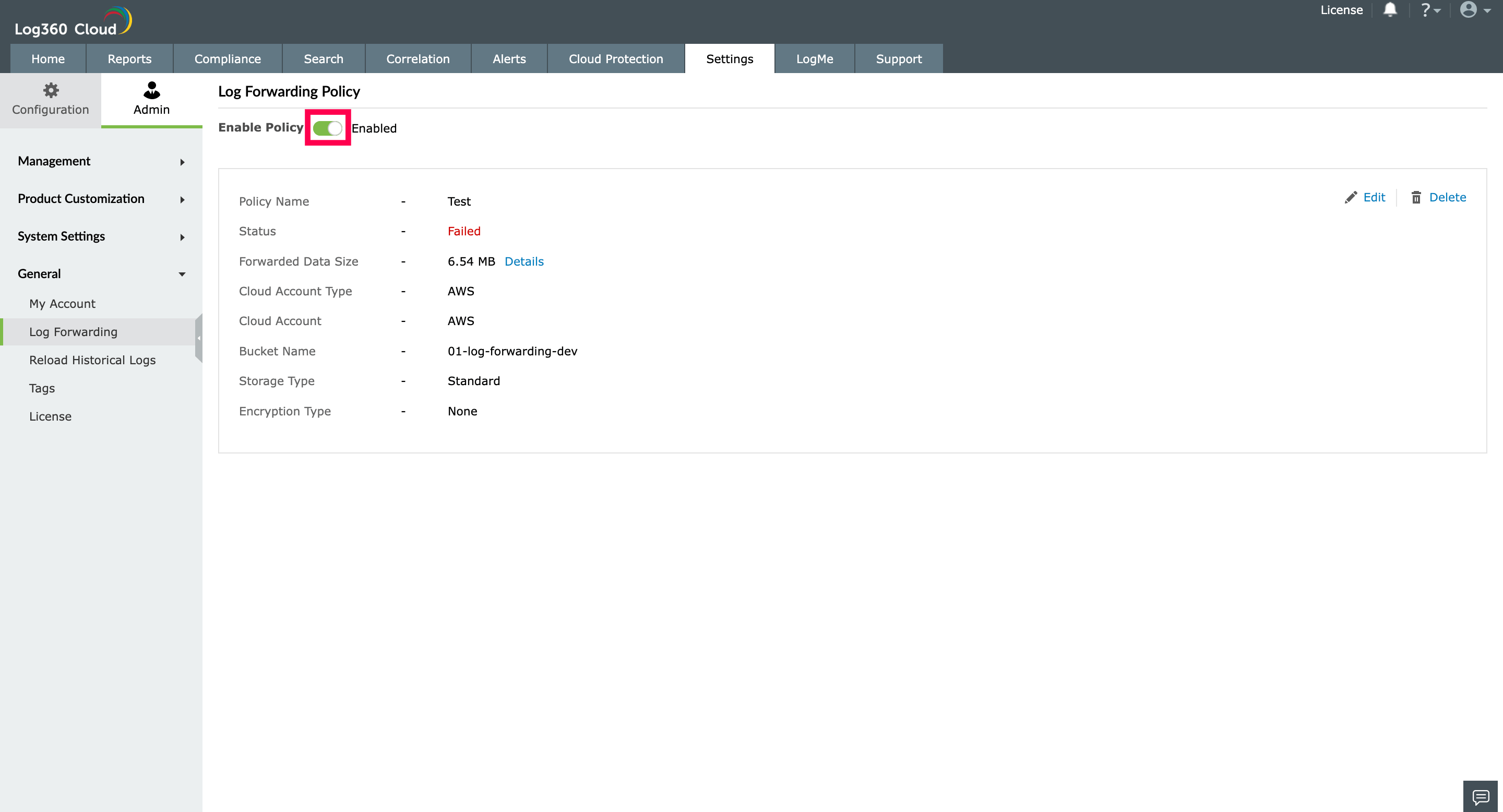Select the Admin section icon
Screen dimensions: 1503x812
click(x=151, y=98)
